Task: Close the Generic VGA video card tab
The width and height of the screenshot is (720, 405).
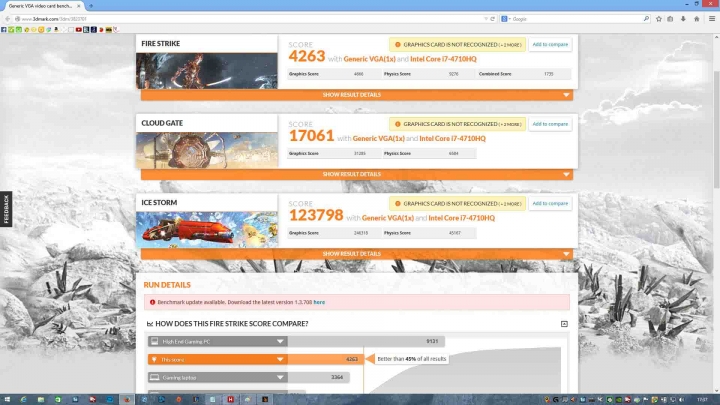Action: tap(79, 6)
